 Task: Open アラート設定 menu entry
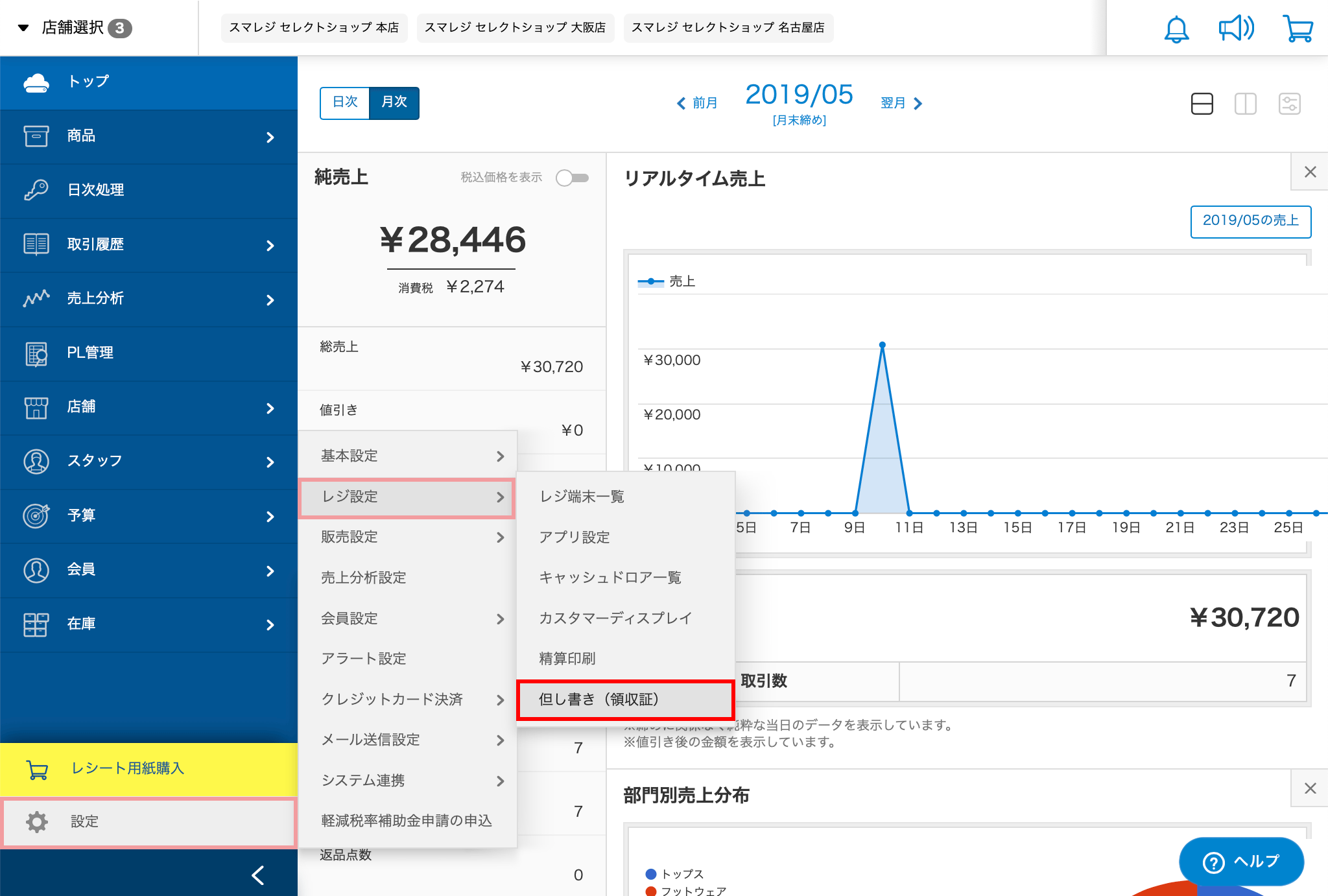[x=407, y=659]
